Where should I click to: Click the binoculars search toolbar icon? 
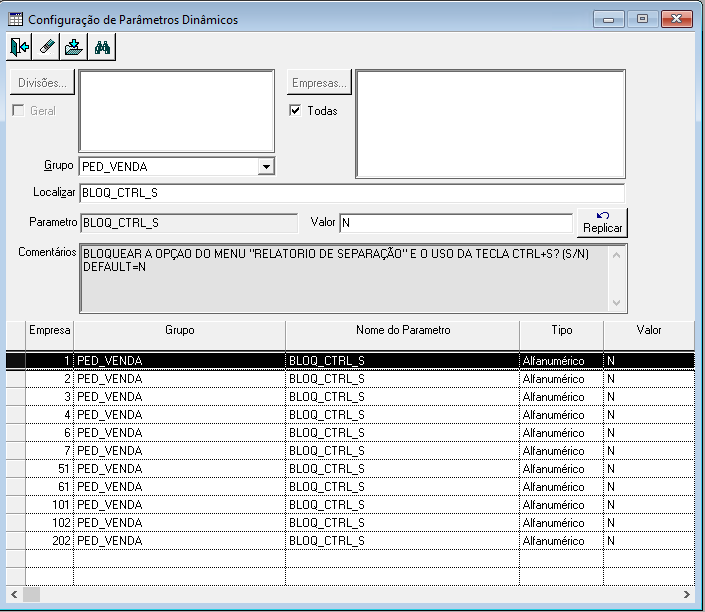point(102,47)
